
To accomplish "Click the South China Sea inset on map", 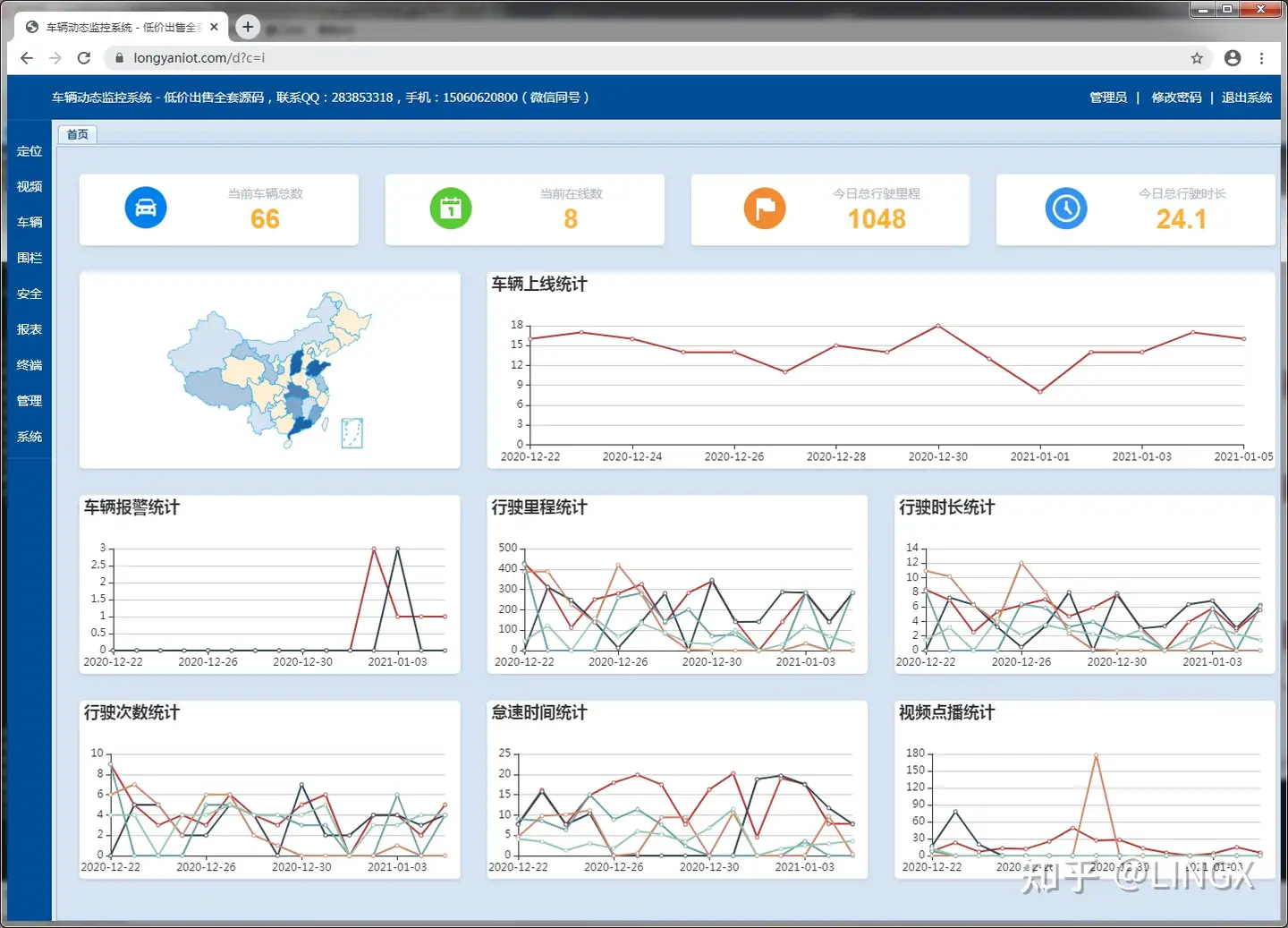I will tap(352, 432).
